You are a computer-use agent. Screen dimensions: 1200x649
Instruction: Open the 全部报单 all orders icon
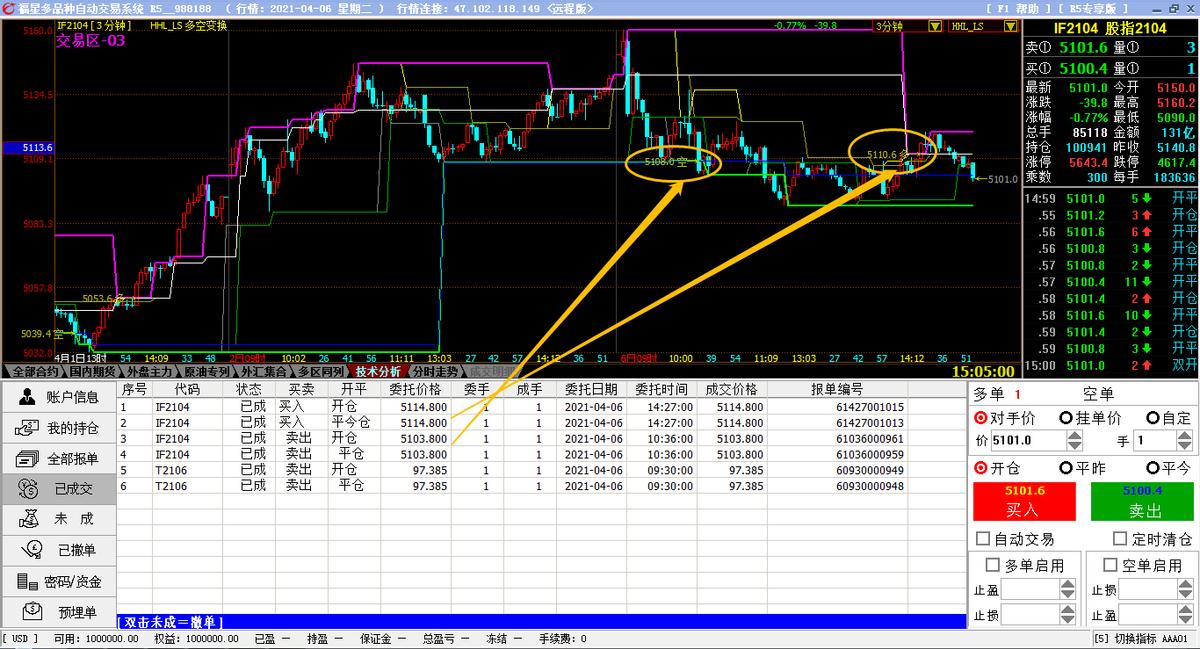point(27,459)
